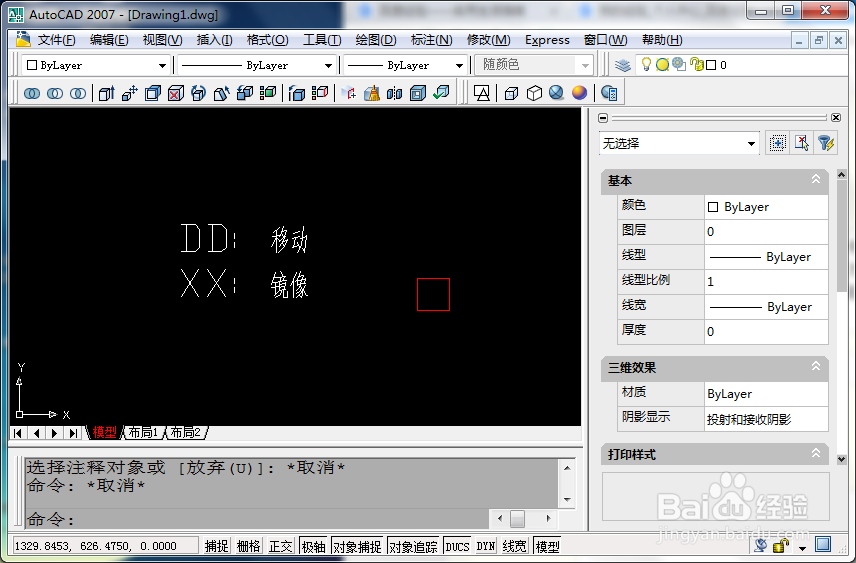Choose the Conceptual visual style orange sphere

580,93
